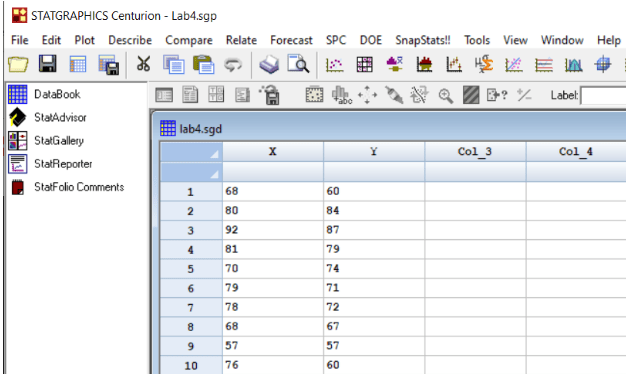This screenshot has height=377, width=630.
Task: Open the Edit menu
Action: [51, 40]
